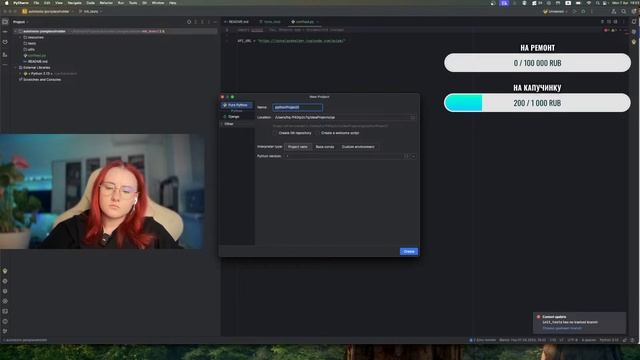This screenshot has height=360, width=640.
Task: Open the Project tool window icon
Action: click(x=5, y=22)
